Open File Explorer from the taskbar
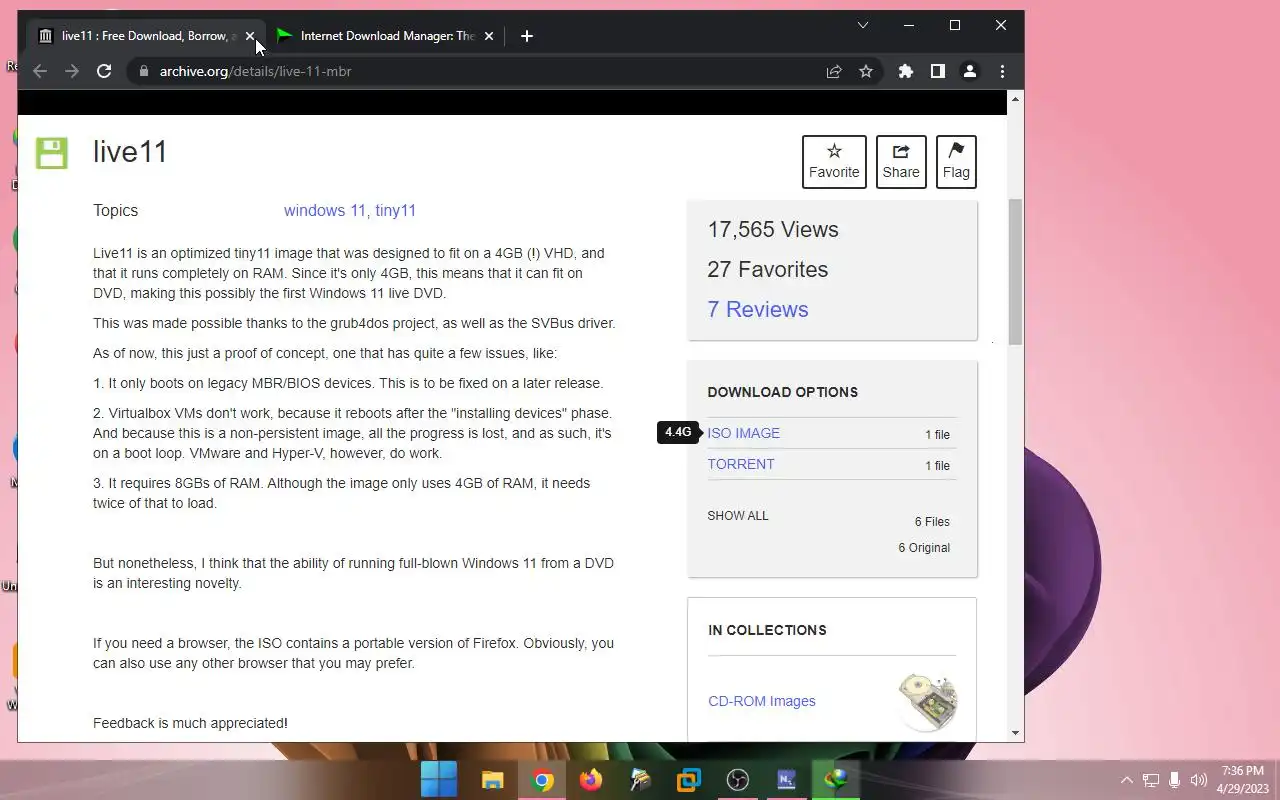 pyautogui.click(x=492, y=779)
